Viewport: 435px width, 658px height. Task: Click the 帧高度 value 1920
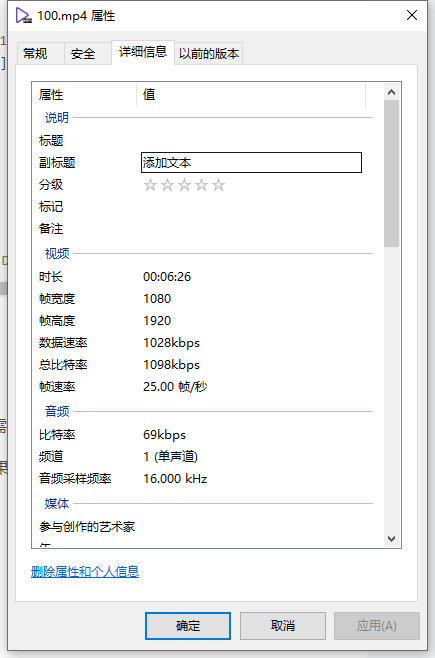click(x=157, y=321)
